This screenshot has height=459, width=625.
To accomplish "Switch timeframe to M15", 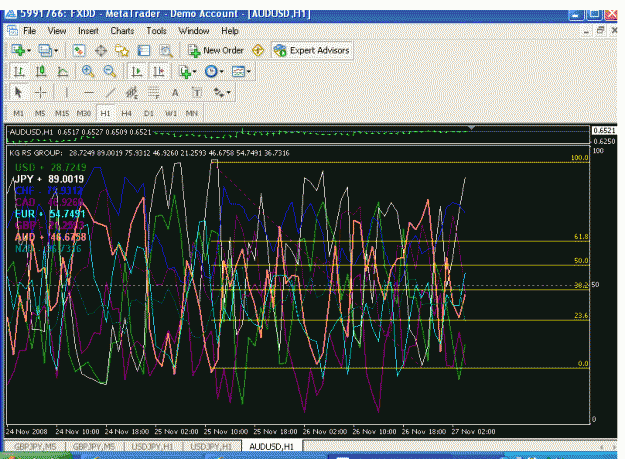I will pos(62,114).
